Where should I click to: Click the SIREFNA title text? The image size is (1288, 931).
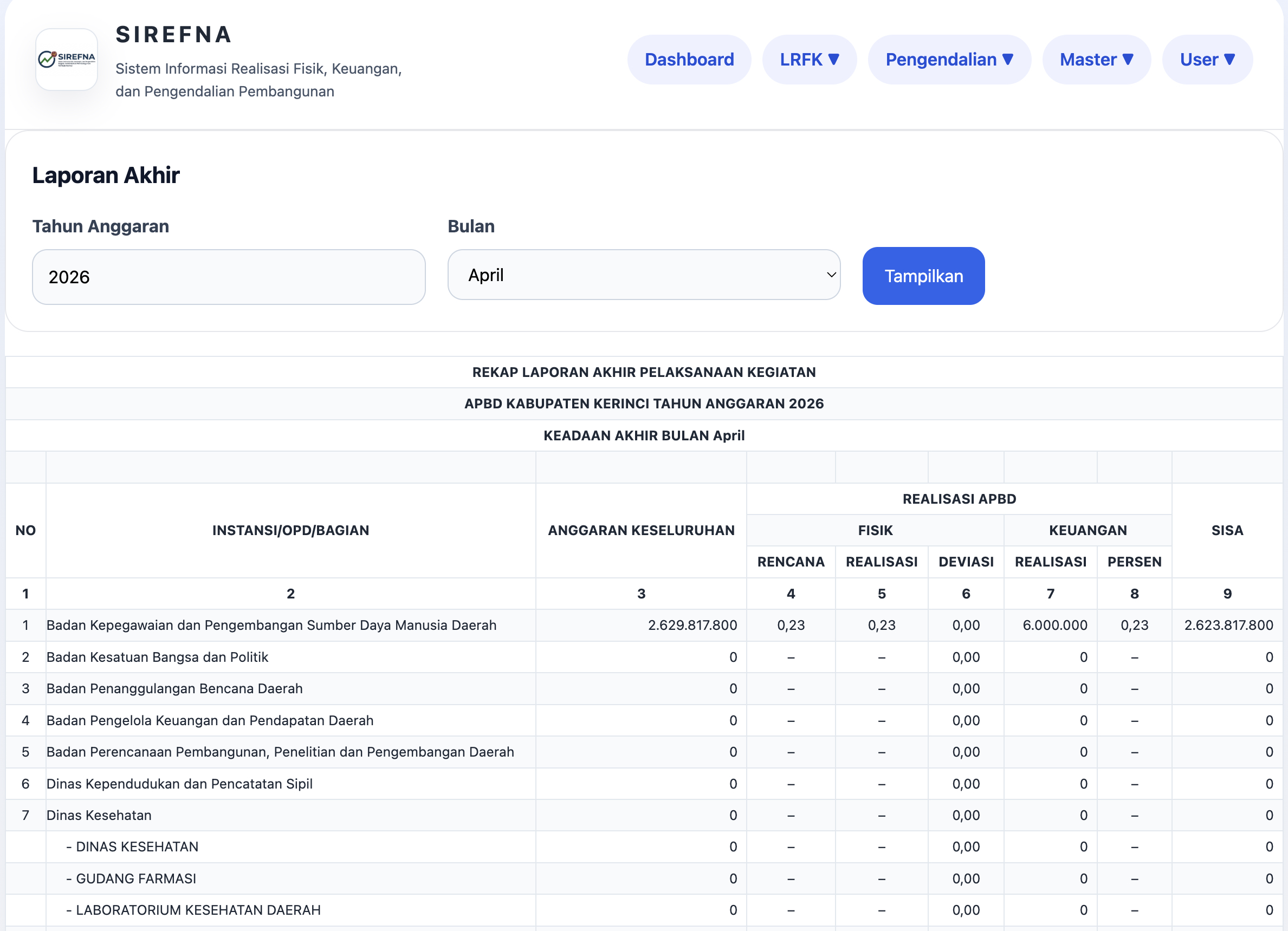(x=174, y=35)
